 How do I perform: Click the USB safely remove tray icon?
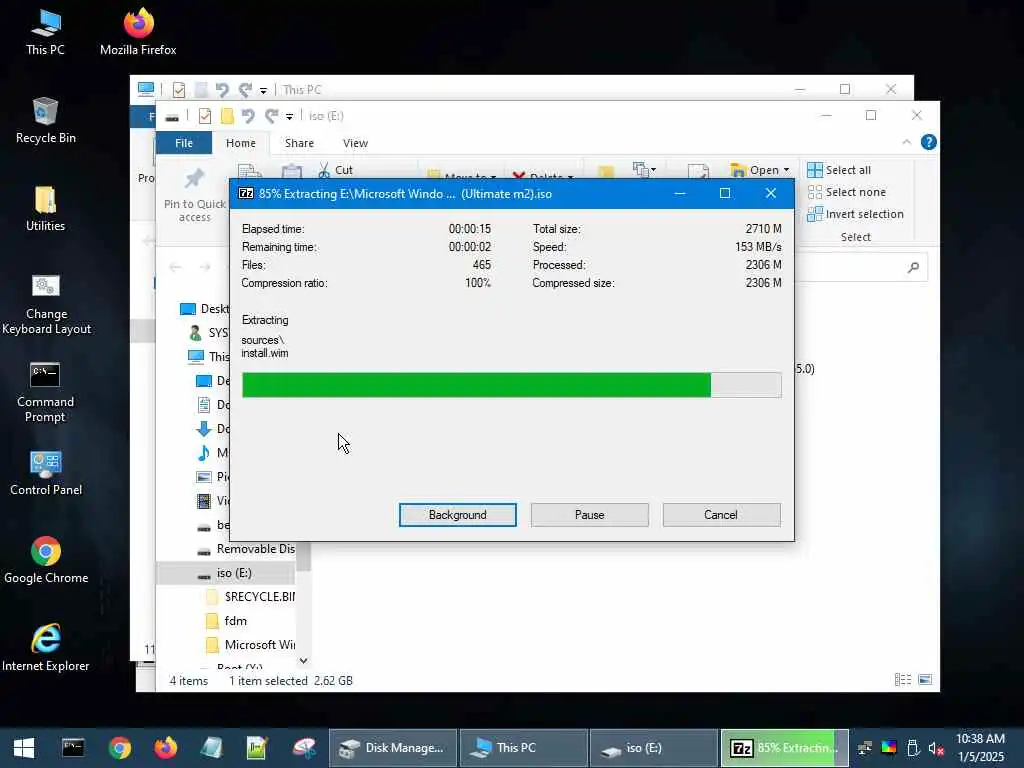coord(913,748)
